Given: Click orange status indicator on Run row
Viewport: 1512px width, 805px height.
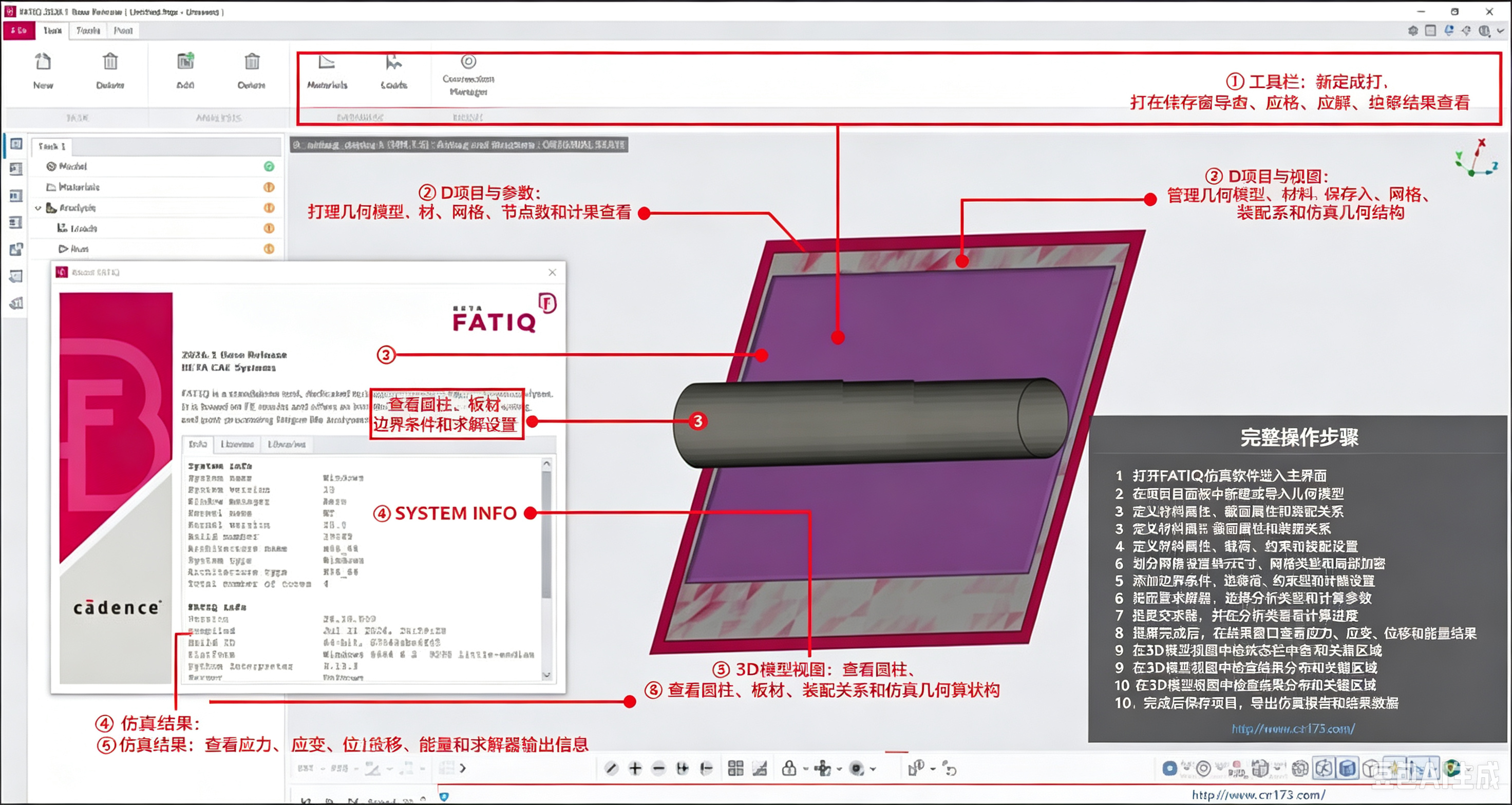Looking at the screenshot, I should (269, 249).
